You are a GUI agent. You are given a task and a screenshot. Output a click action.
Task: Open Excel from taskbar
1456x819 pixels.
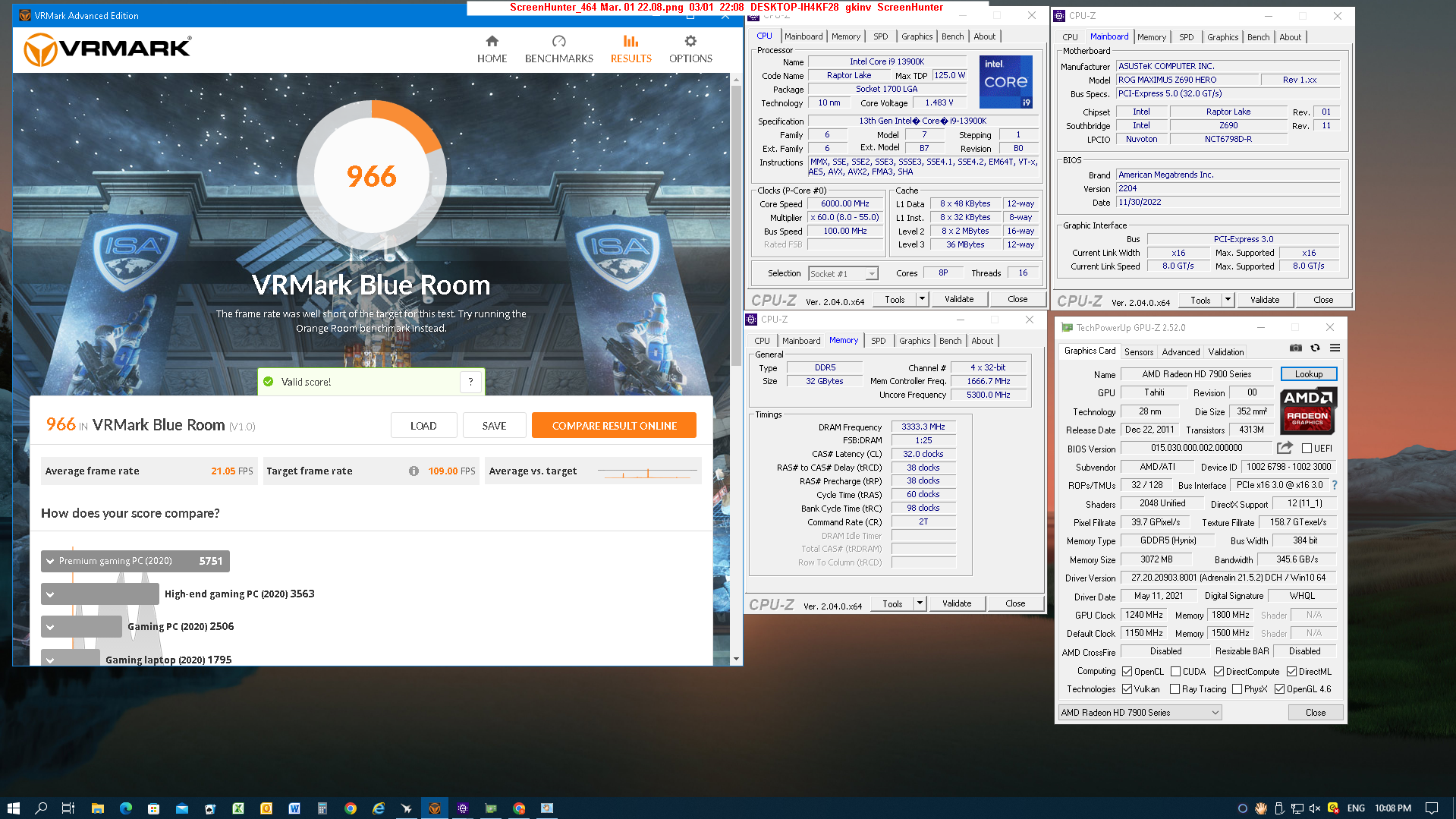tap(238, 808)
